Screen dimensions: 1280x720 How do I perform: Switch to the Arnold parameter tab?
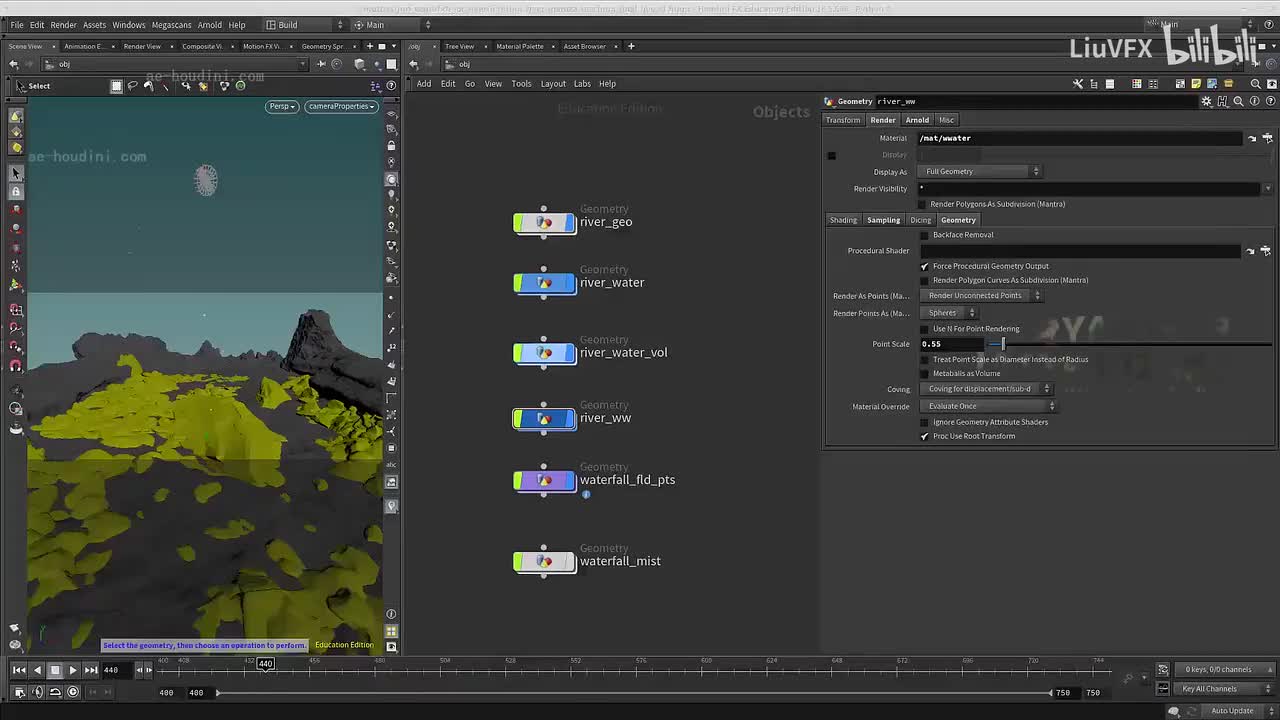tap(917, 120)
